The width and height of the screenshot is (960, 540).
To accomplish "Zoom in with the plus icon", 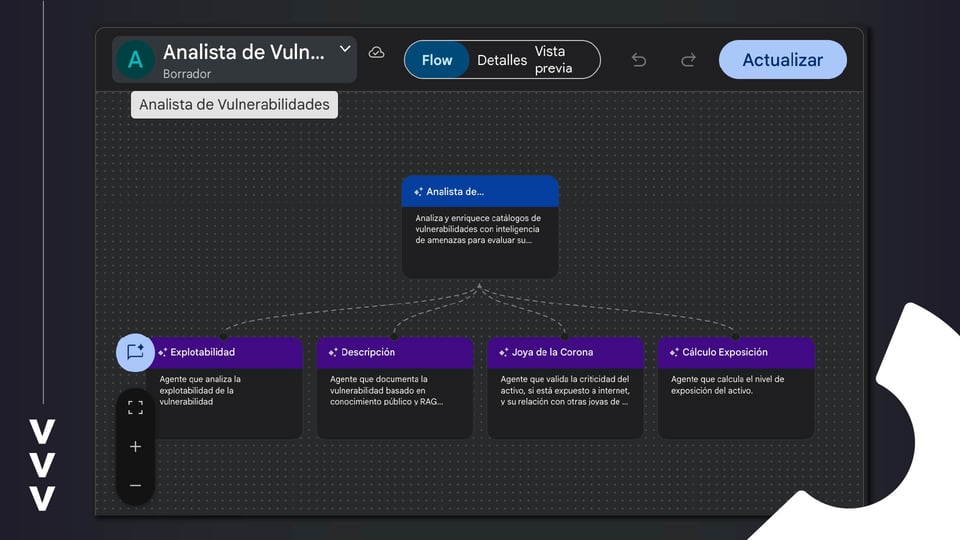I will point(136,446).
